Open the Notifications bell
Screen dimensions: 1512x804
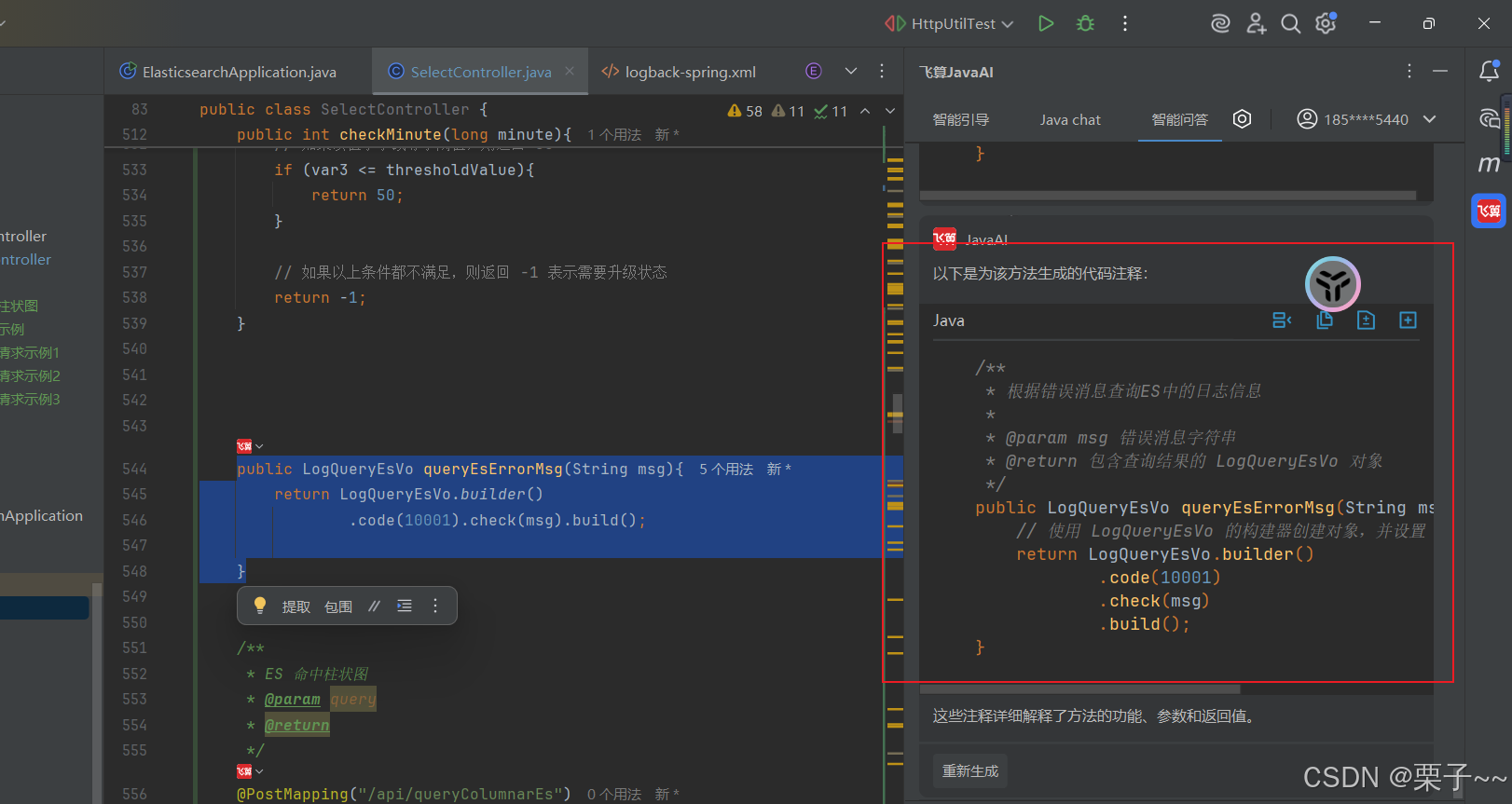pyautogui.click(x=1489, y=71)
